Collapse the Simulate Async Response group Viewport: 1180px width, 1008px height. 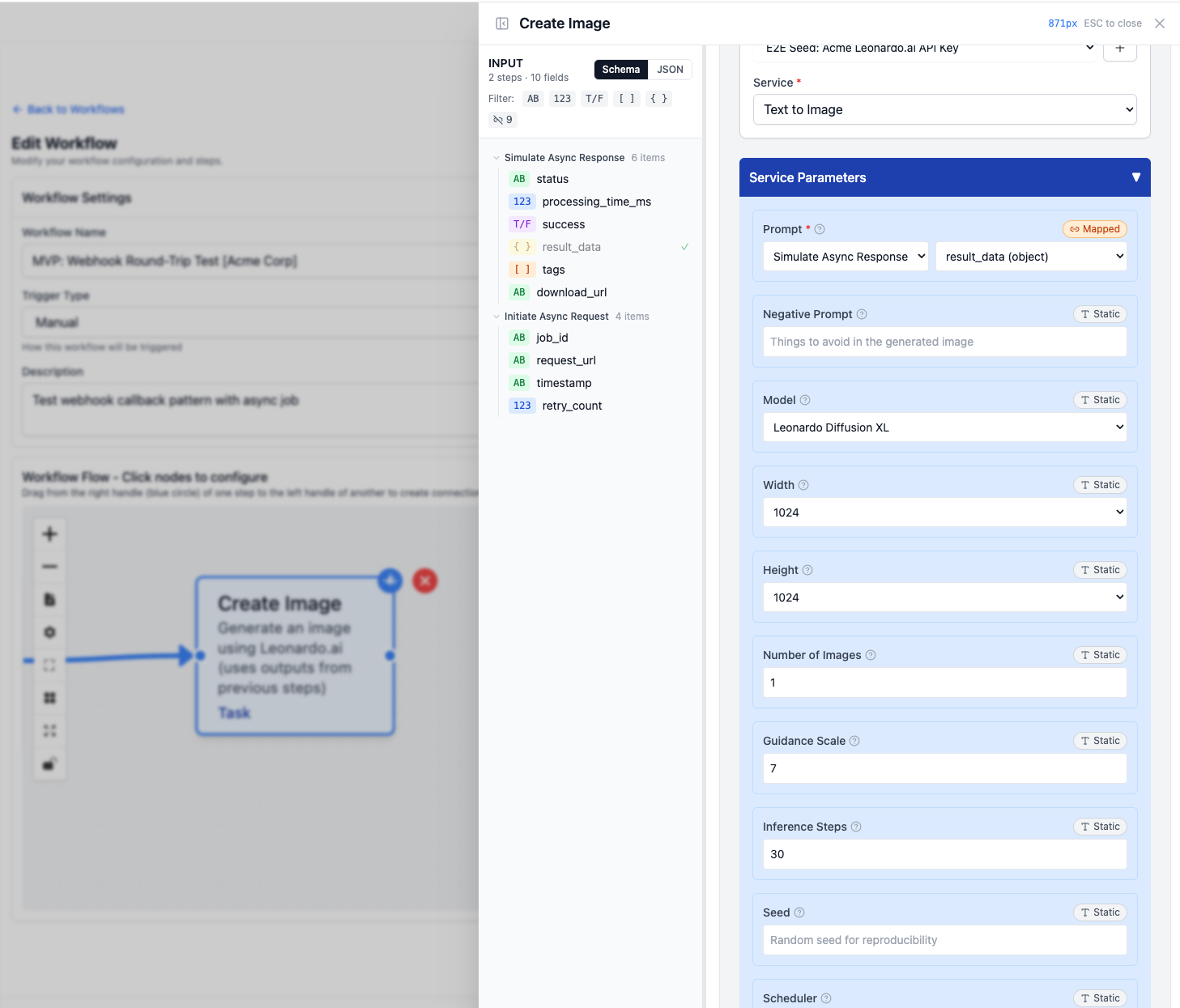pos(496,157)
